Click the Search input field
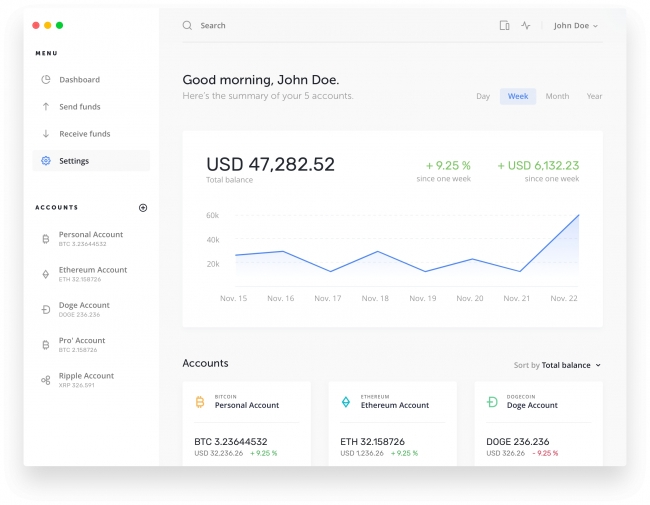 coord(300,26)
